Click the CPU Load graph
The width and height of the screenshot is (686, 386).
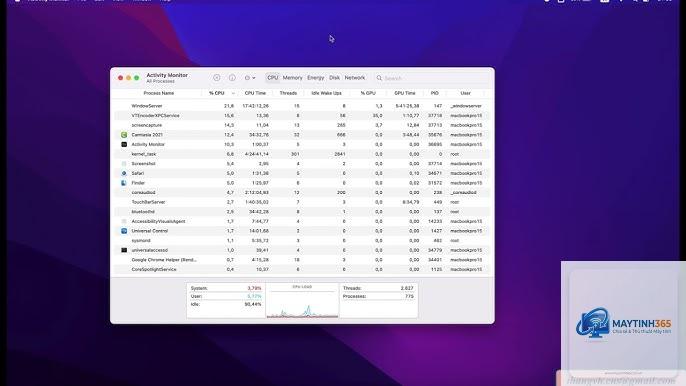pyautogui.click(x=302, y=301)
